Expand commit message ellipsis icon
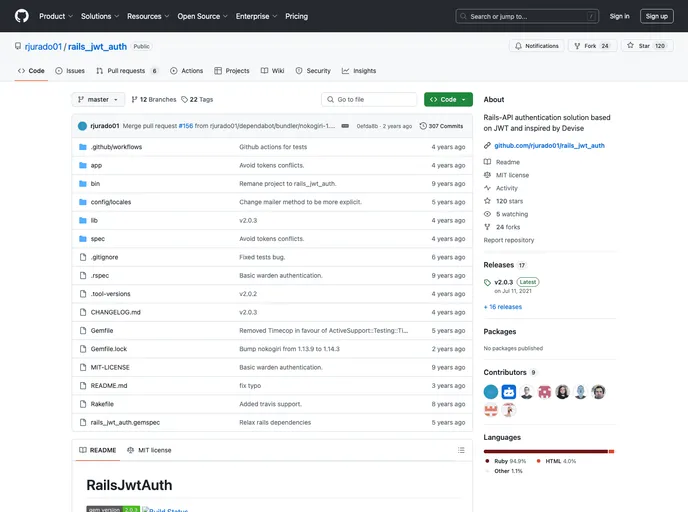Screen dimensions: 688x512 [x=345, y=126]
